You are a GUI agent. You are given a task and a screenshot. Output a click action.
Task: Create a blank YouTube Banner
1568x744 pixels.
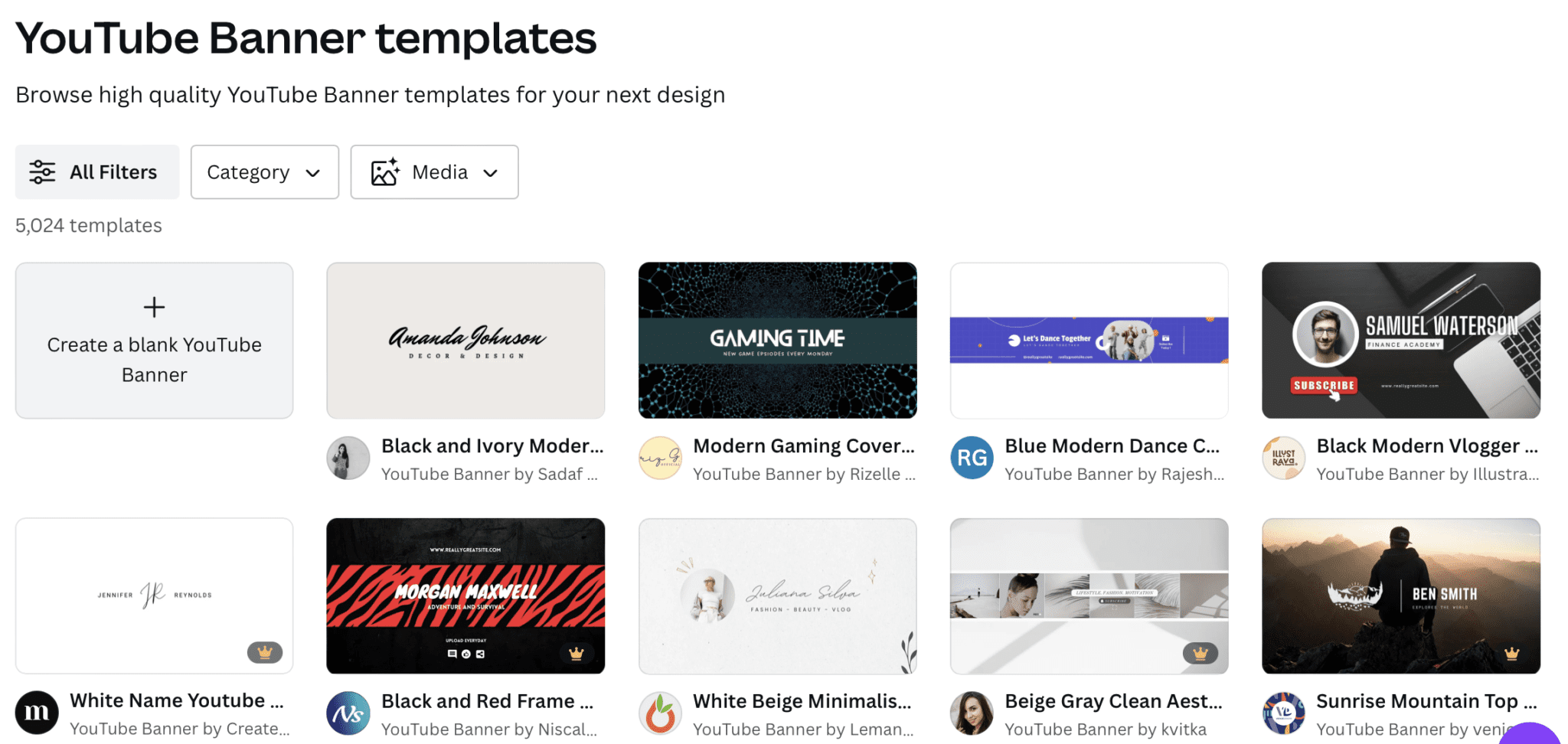point(154,341)
